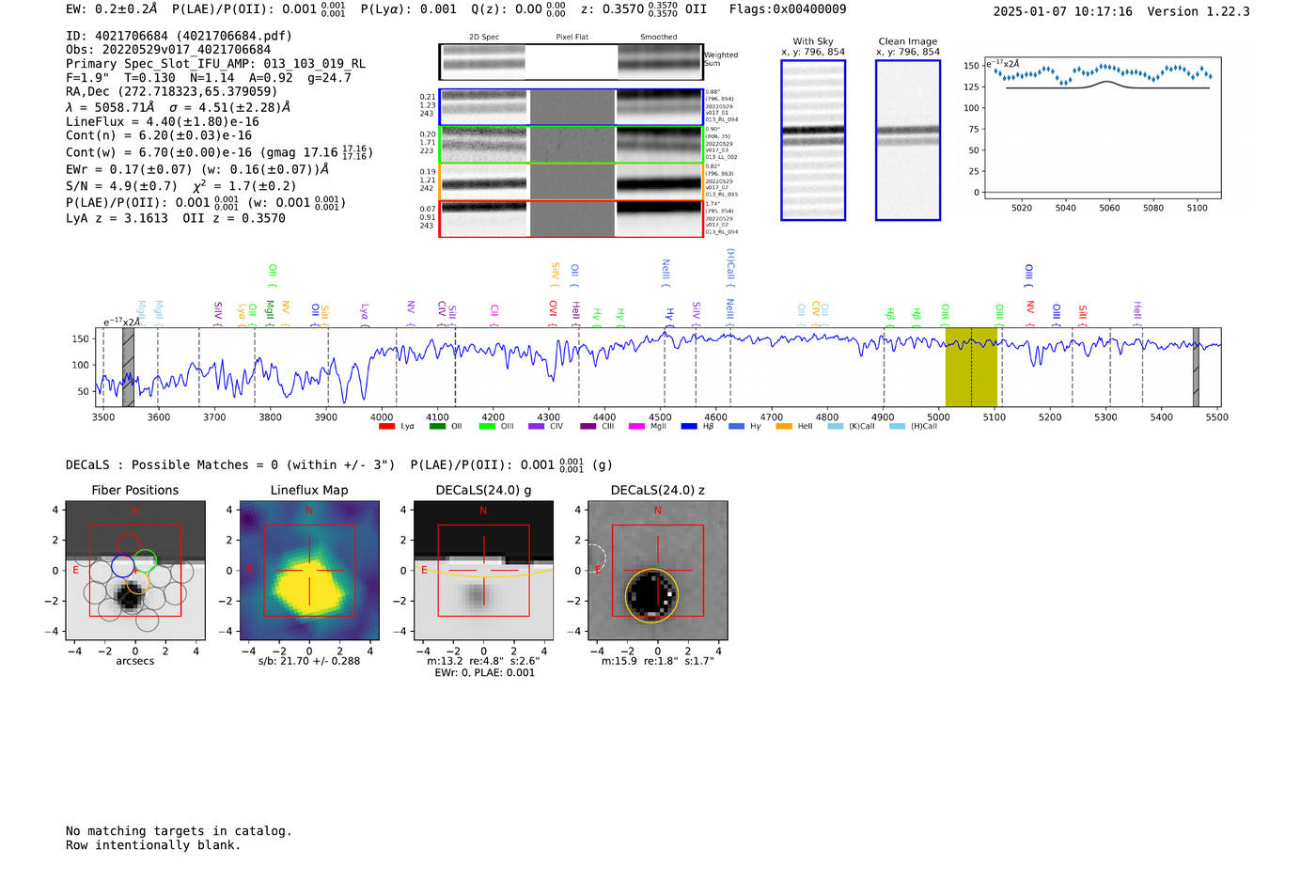Click the HeII orange legend swatch

pyautogui.click(x=784, y=427)
